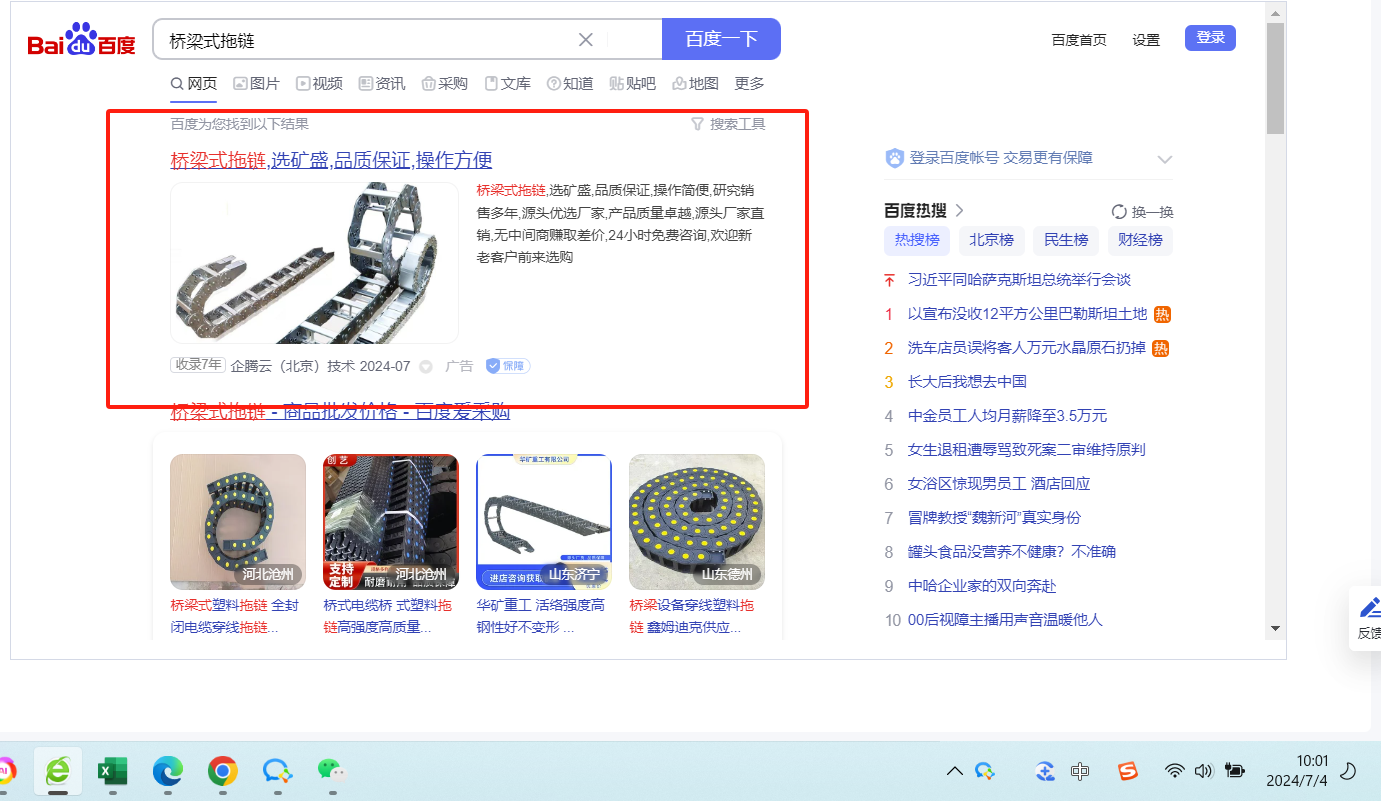1381x801 pixels.
Task: Switch to the 视频 results tab
Action: [x=319, y=84]
